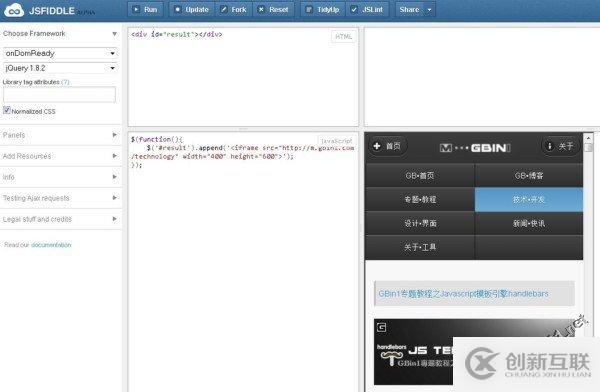Open the onDomReady dropdown

[x=60, y=53]
